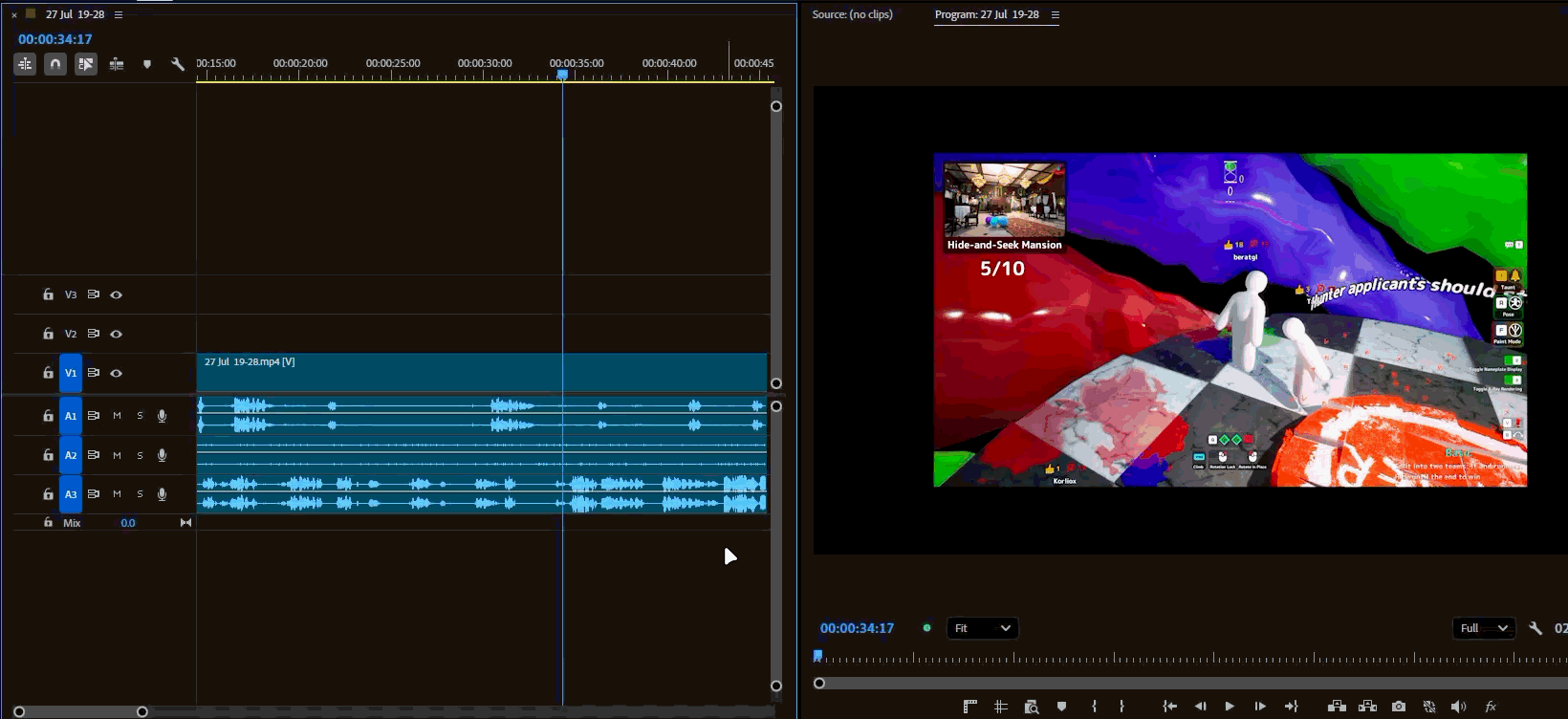The width and height of the screenshot is (1568, 719).
Task: Play the sequence in Program Monitor
Action: [x=1230, y=707]
